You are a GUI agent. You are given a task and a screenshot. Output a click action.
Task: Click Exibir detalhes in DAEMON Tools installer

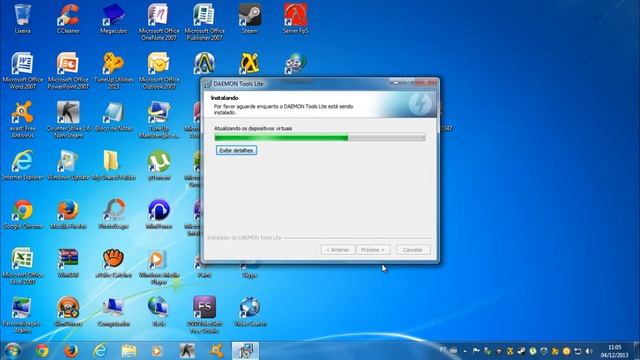(236, 150)
